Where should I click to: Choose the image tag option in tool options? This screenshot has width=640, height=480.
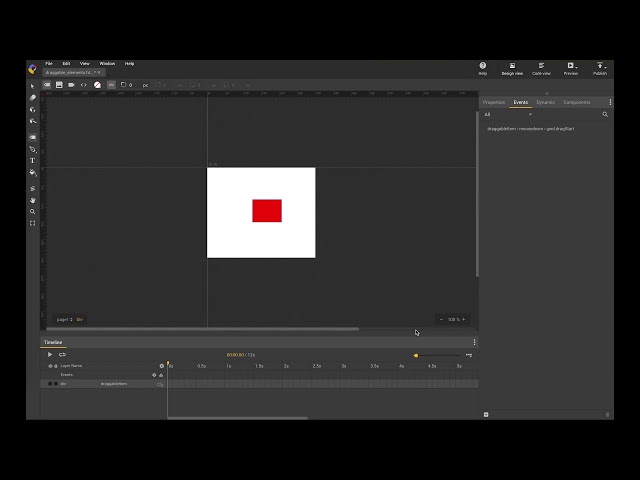coord(59,85)
